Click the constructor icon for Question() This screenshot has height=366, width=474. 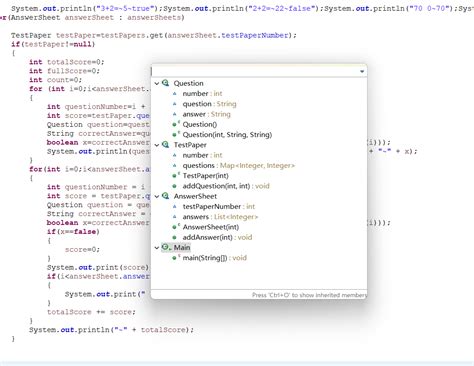click(175, 124)
